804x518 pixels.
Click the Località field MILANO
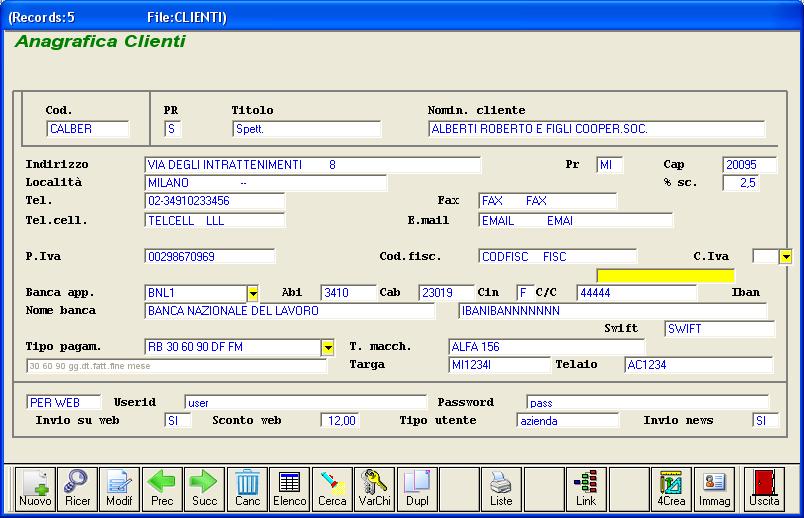click(266, 183)
